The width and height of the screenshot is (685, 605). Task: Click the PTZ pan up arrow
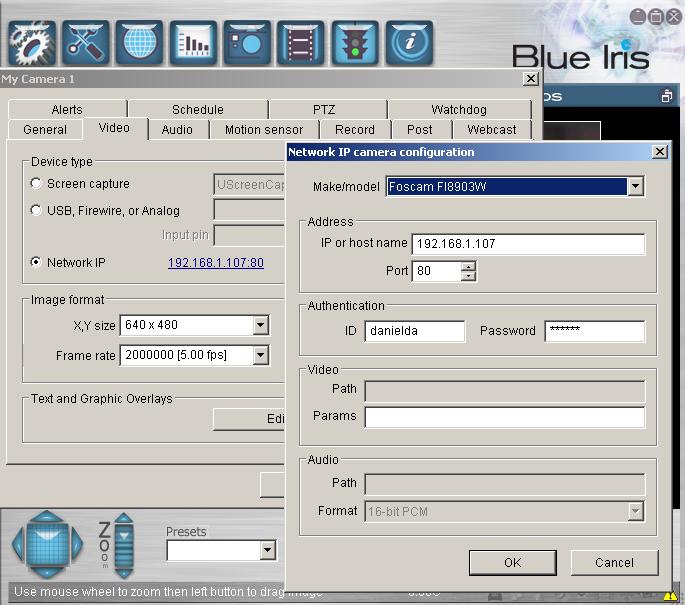[47, 516]
